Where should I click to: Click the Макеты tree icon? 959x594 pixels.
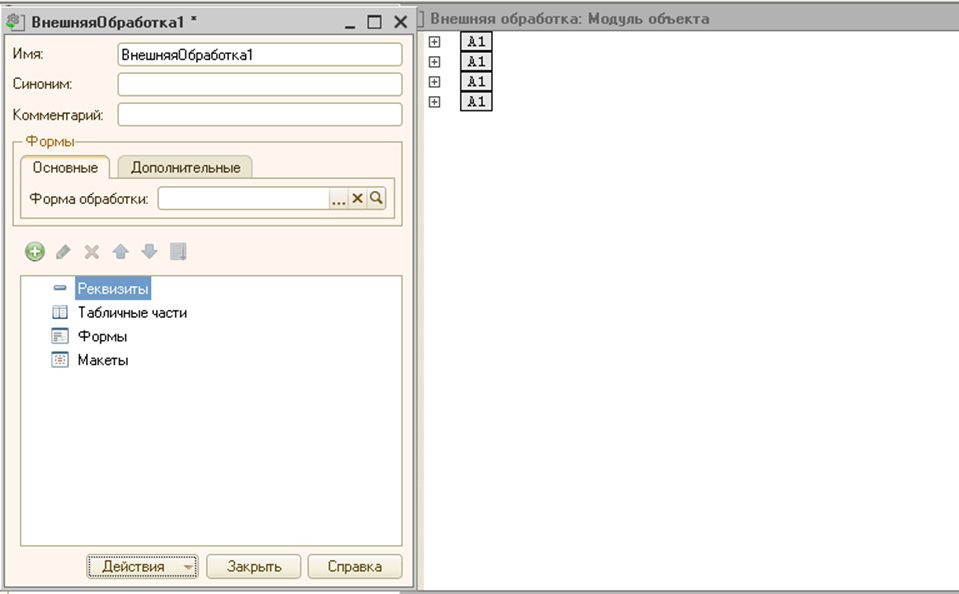pyautogui.click(x=60, y=360)
